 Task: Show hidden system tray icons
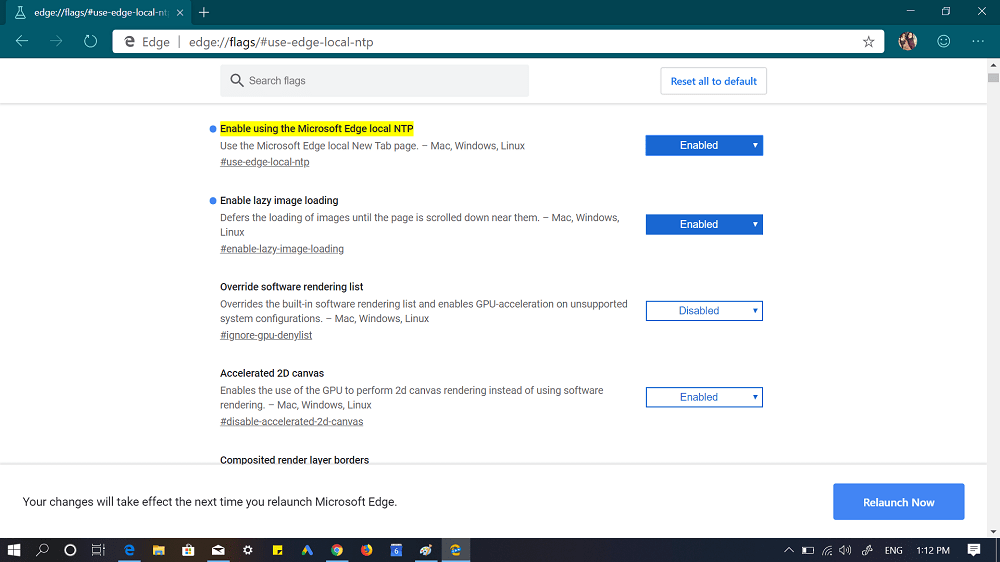(789, 550)
